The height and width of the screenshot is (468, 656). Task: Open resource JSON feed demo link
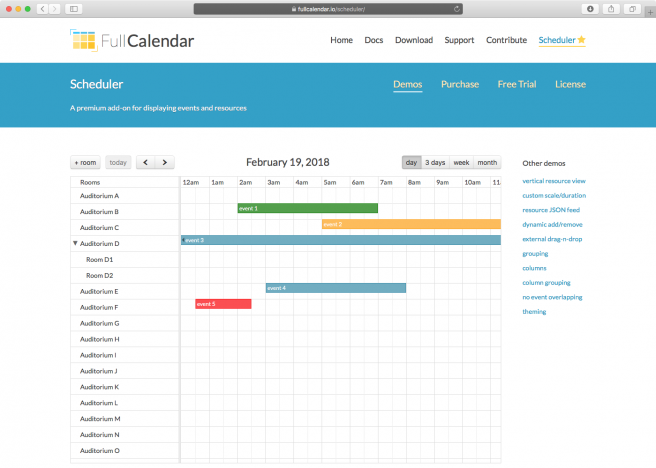(551, 210)
